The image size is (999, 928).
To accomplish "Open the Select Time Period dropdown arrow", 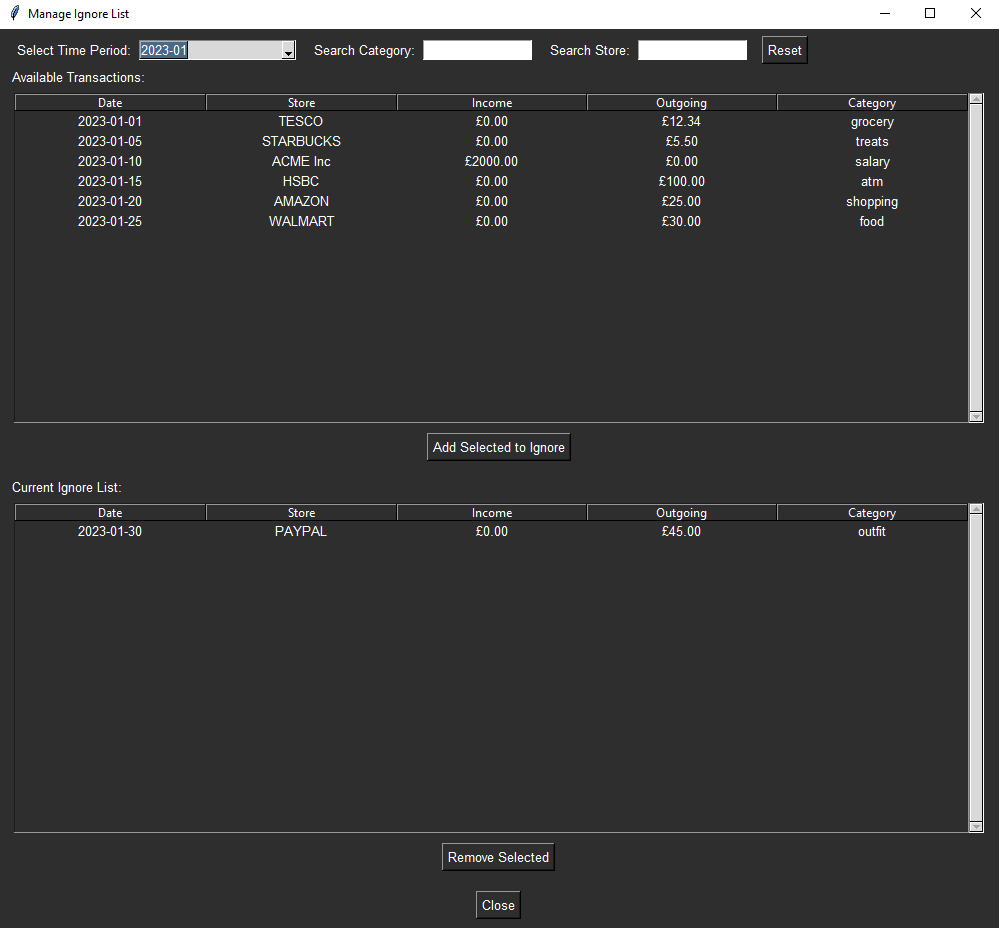I will coord(288,50).
